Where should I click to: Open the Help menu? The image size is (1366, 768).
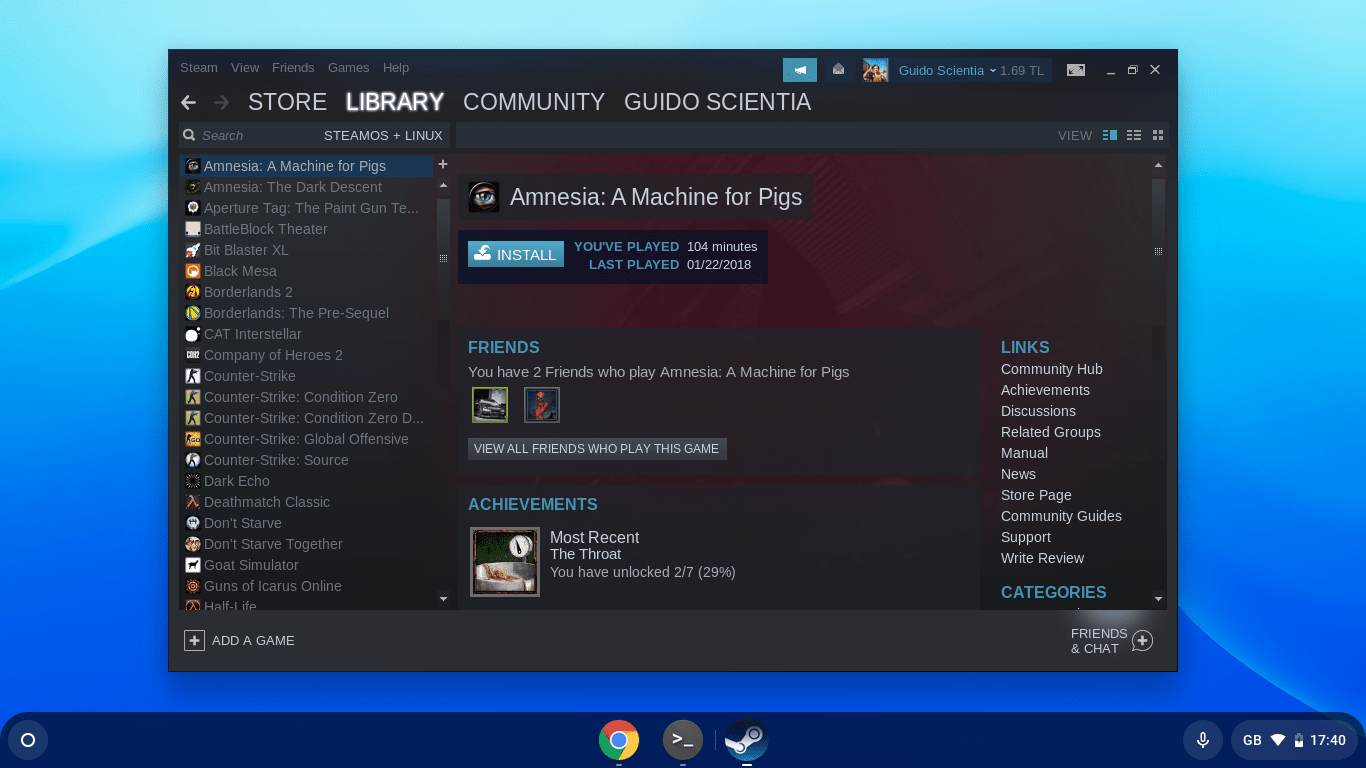click(396, 68)
